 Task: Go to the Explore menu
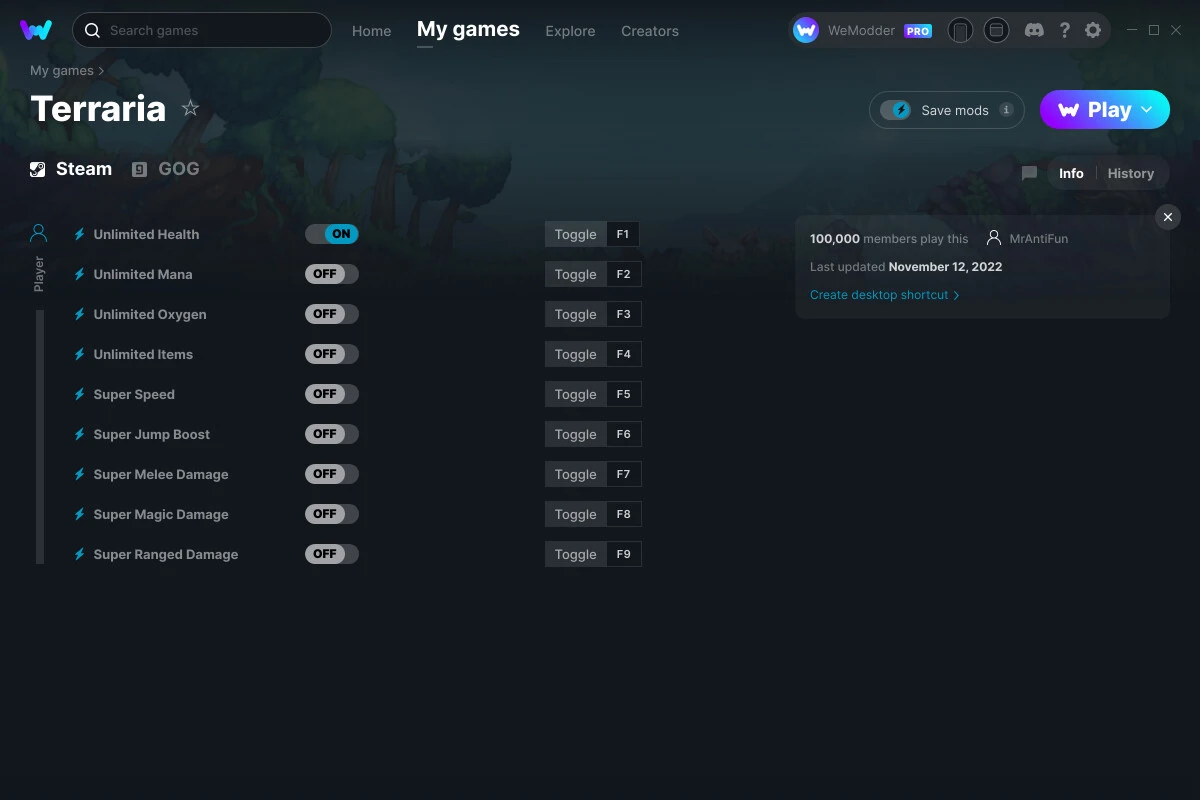[570, 31]
